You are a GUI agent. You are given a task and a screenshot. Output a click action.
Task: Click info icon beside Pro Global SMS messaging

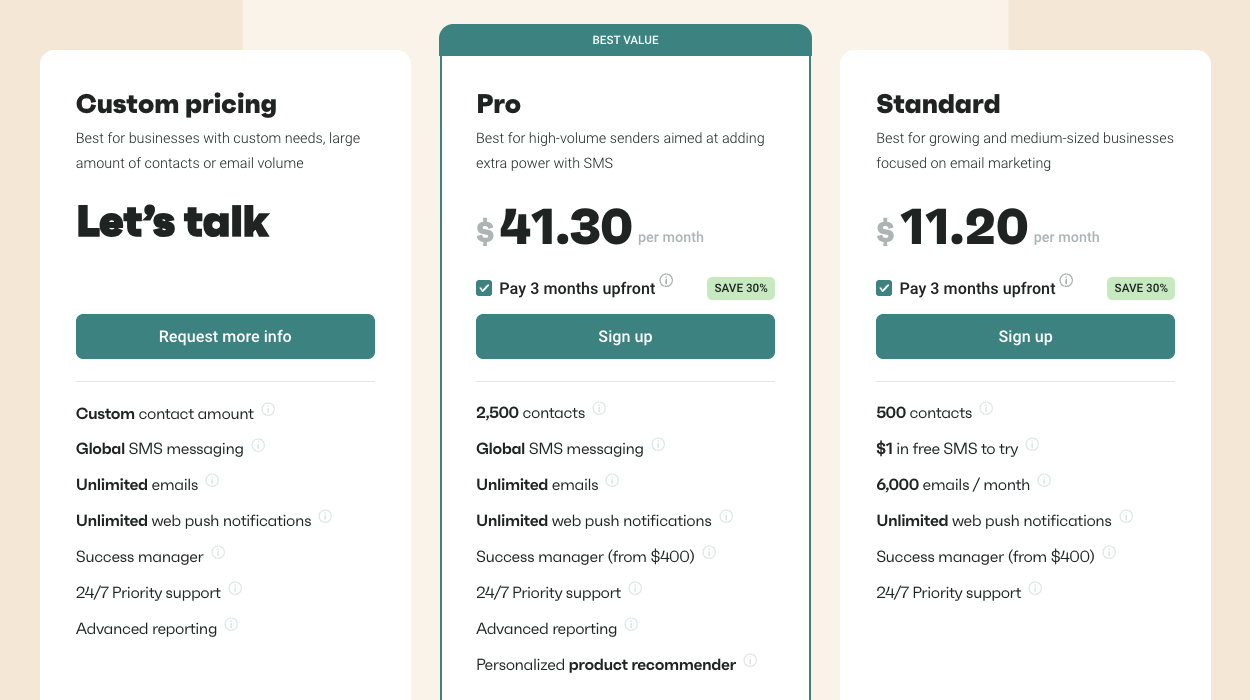click(658, 445)
